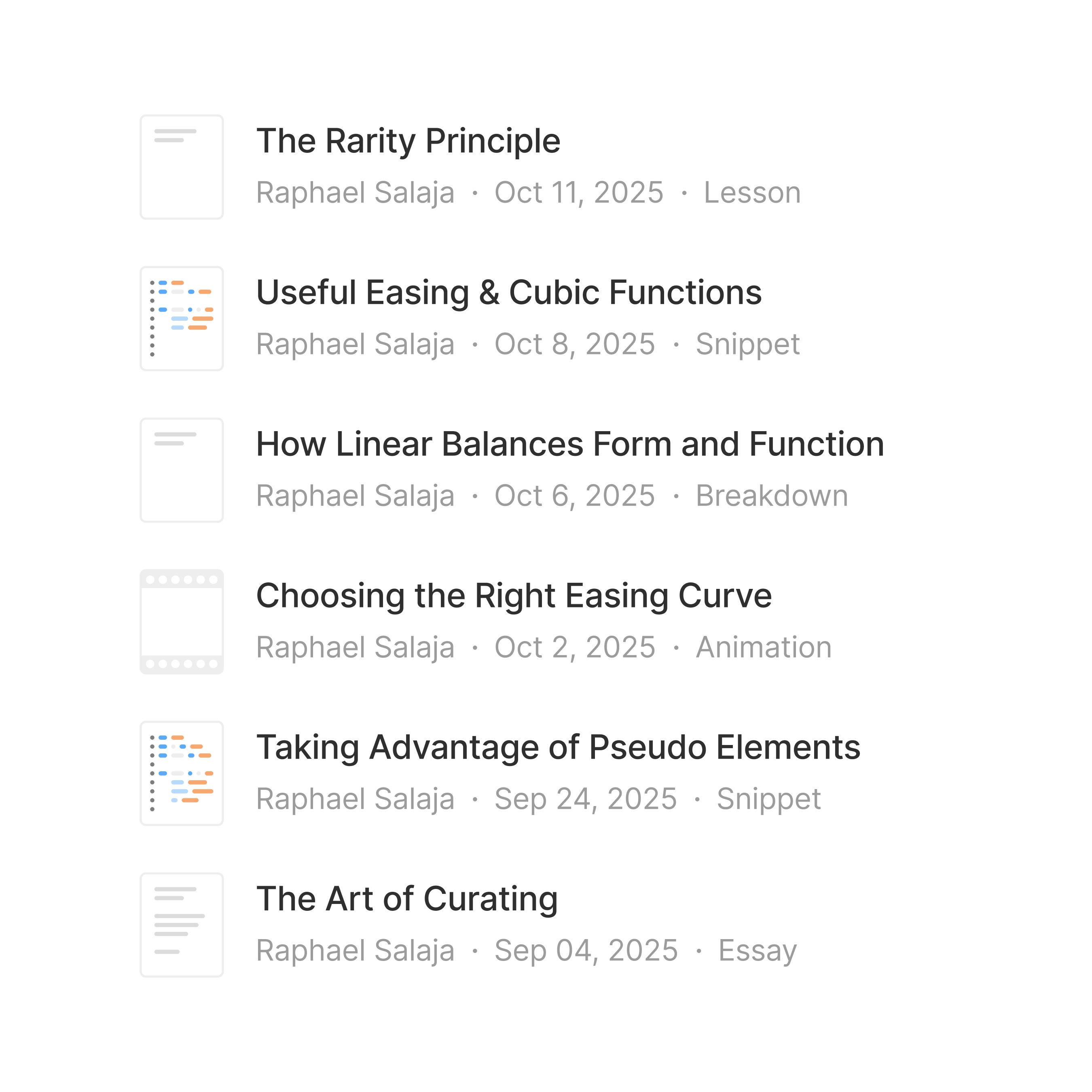
Task: Click The Art of Curating essay icon
Action: [x=182, y=925]
